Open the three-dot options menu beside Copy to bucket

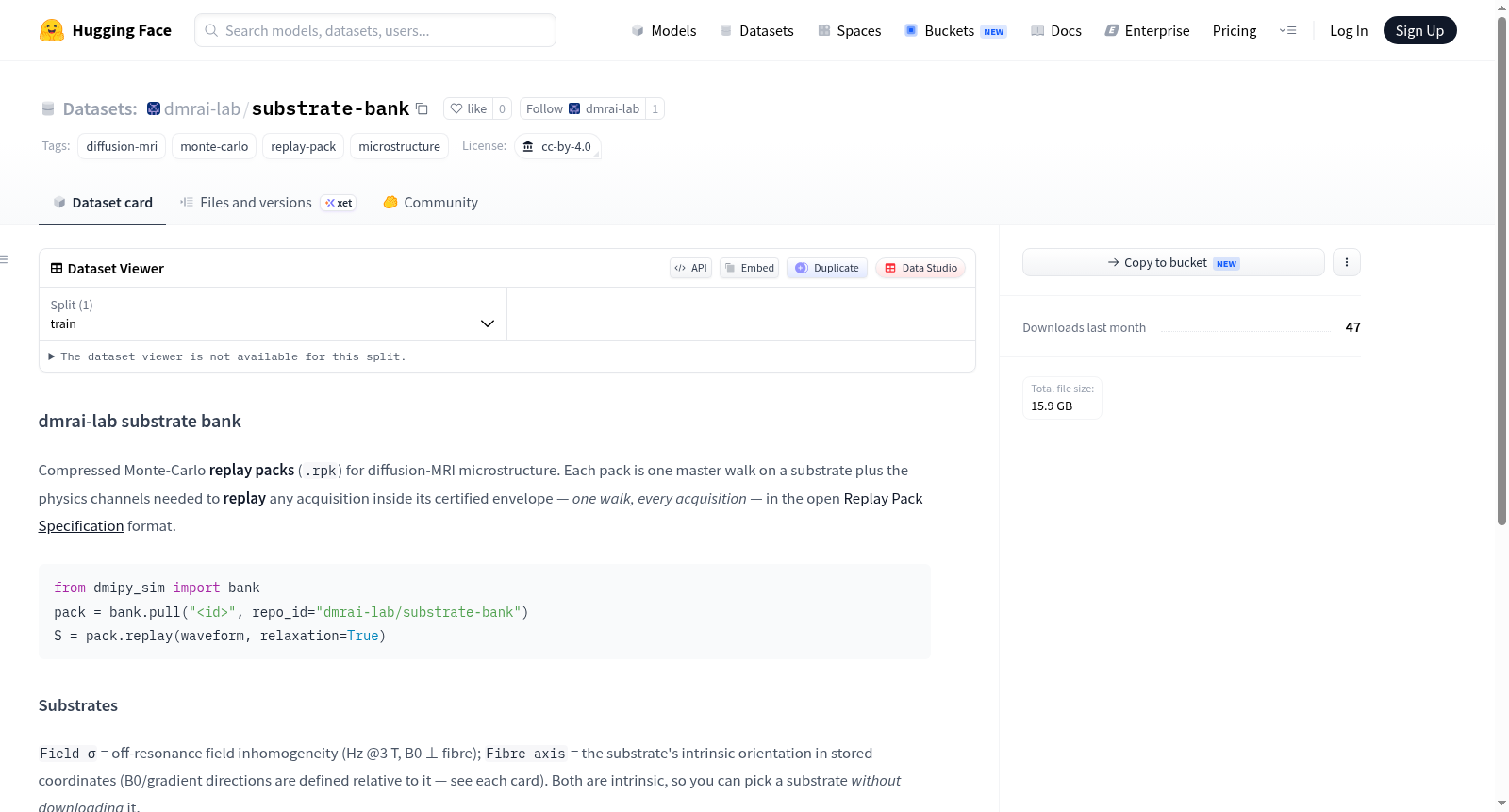1347,262
